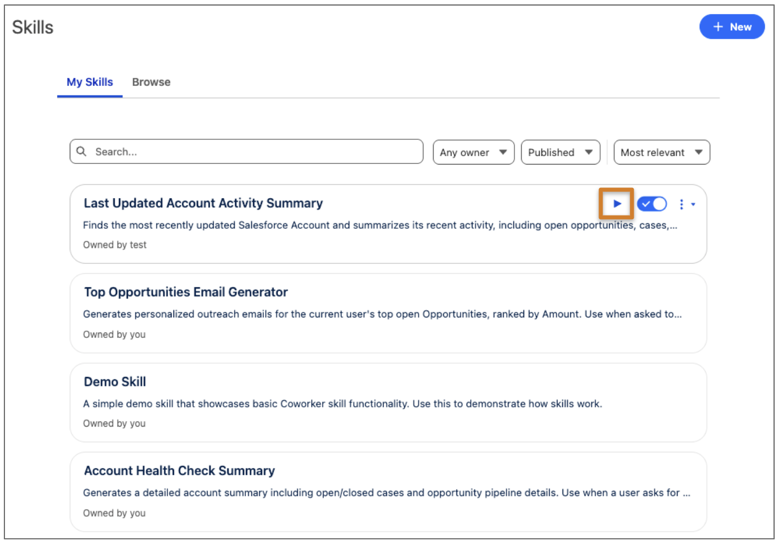Open Top Opportunities Email Generator skill
This screenshot has height=545, width=782.
(186, 292)
